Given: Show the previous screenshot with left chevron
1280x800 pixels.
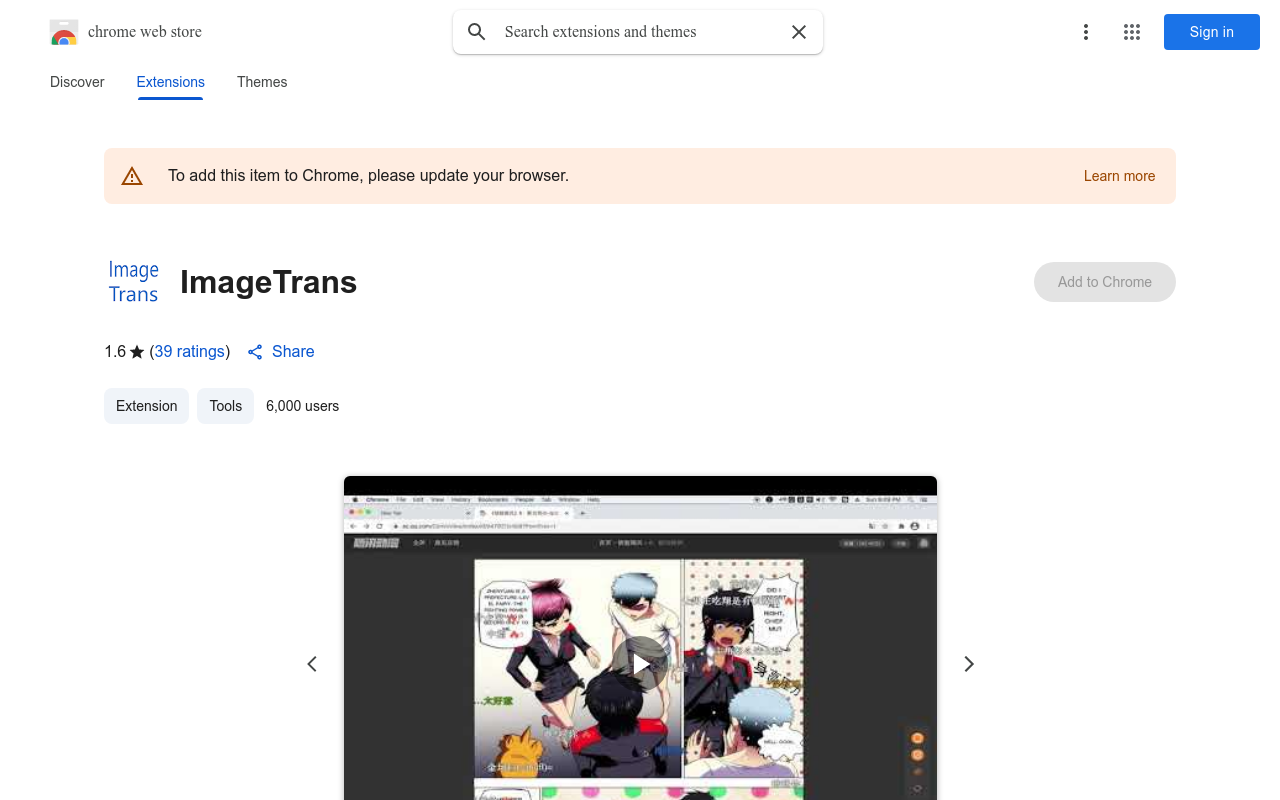Looking at the screenshot, I should click(312, 664).
